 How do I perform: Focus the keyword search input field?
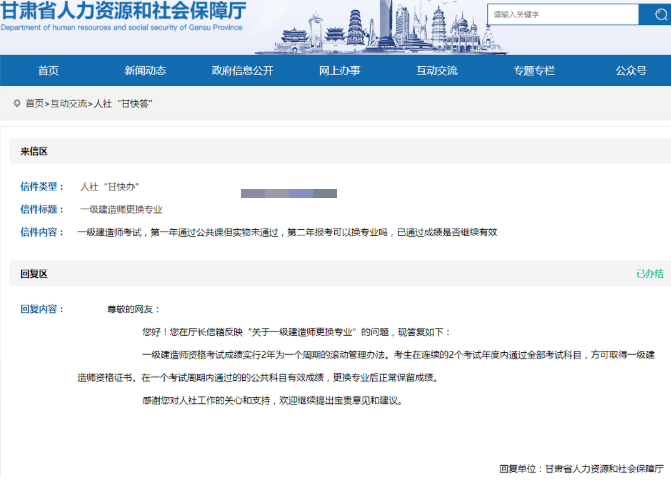(563, 15)
